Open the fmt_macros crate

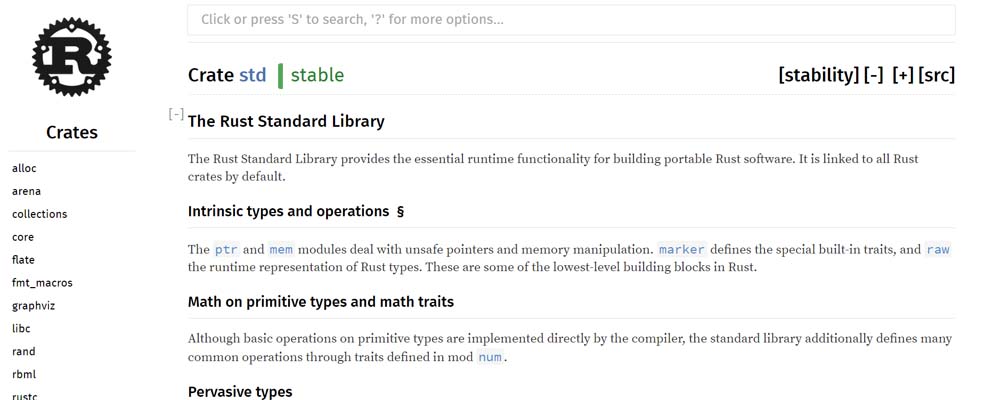(x=42, y=283)
